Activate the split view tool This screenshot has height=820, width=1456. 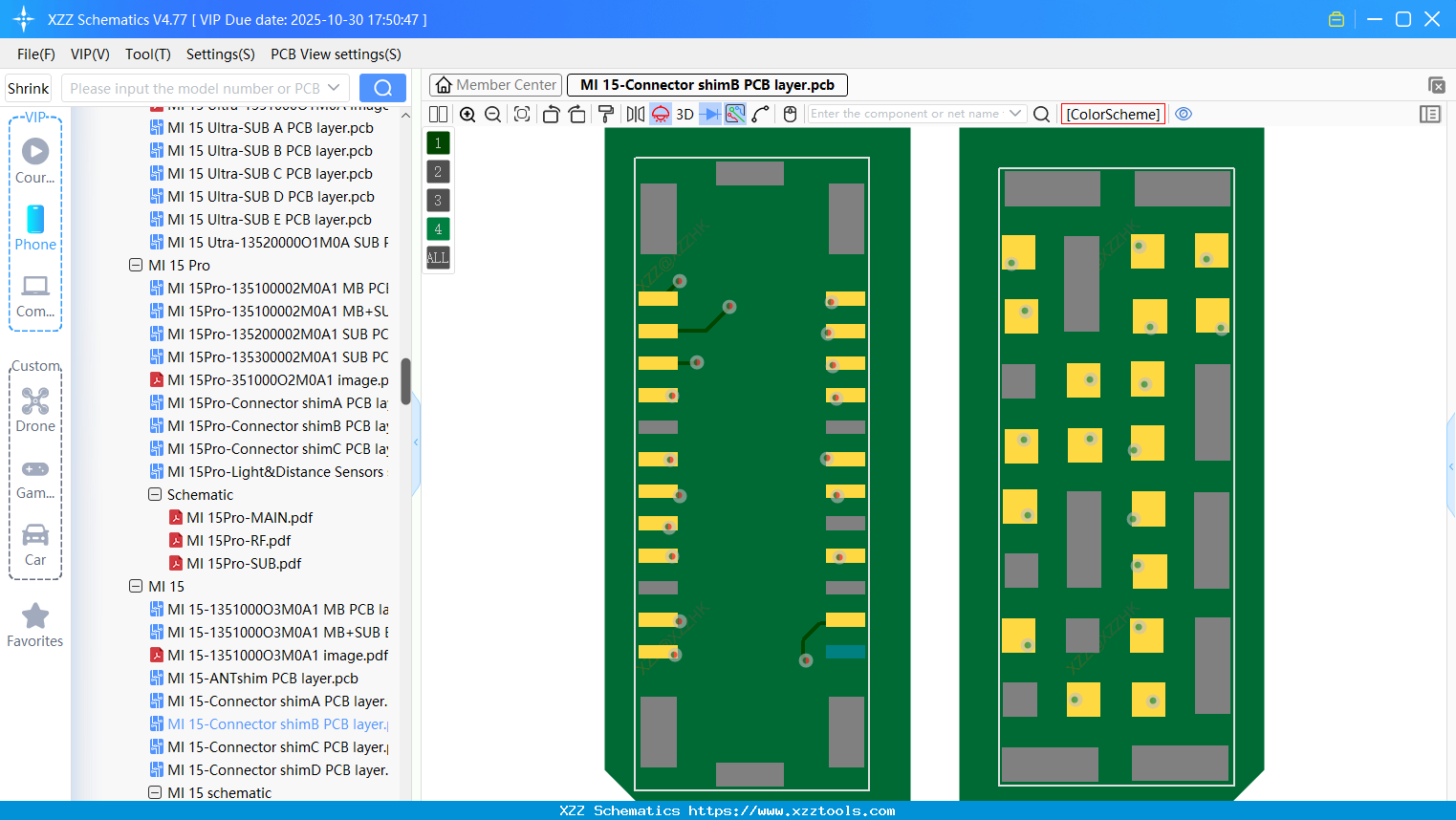click(x=438, y=114)
